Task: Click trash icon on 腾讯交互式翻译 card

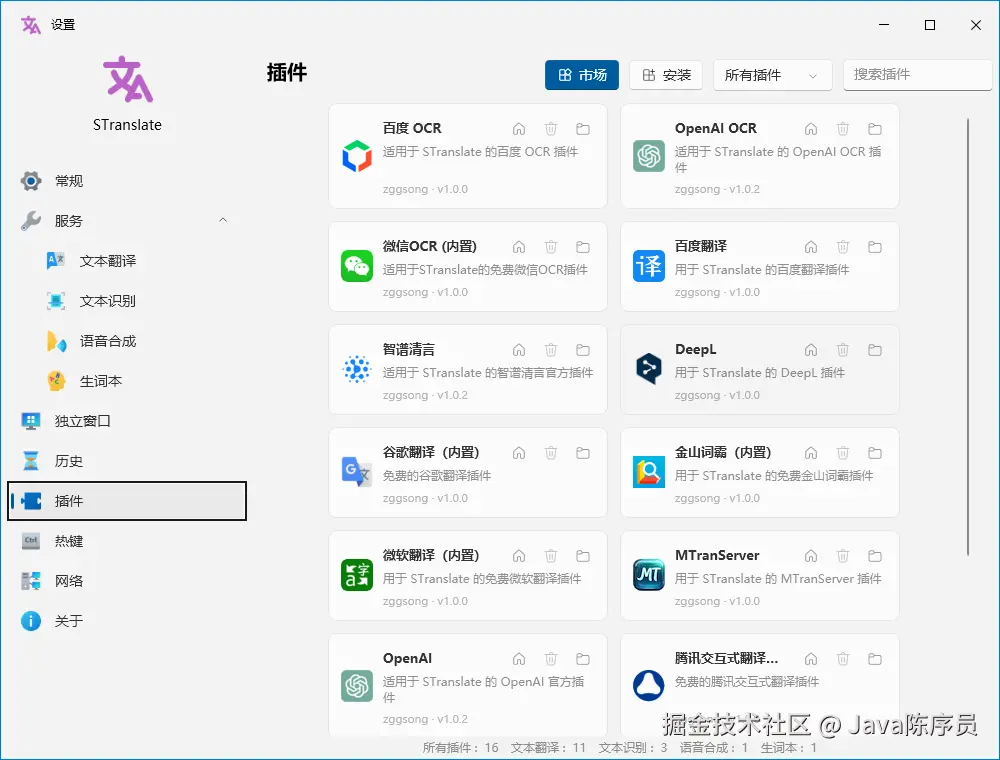Action: pyautogui.click(x=843, y=659)
